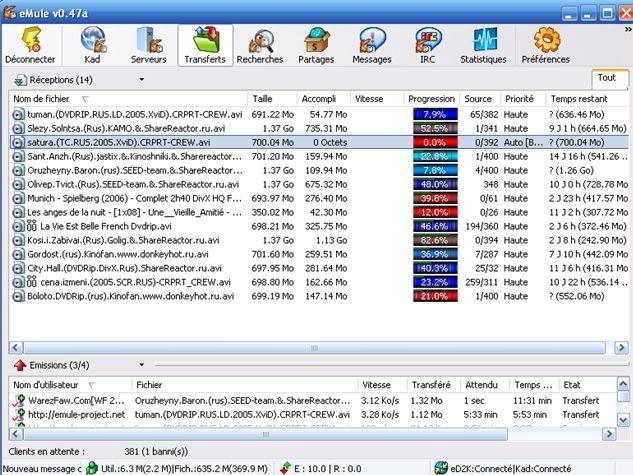Click the rating icon on cena.izmeni row
The height and width of the screenshot is (475, 633).
coord(31,282)
